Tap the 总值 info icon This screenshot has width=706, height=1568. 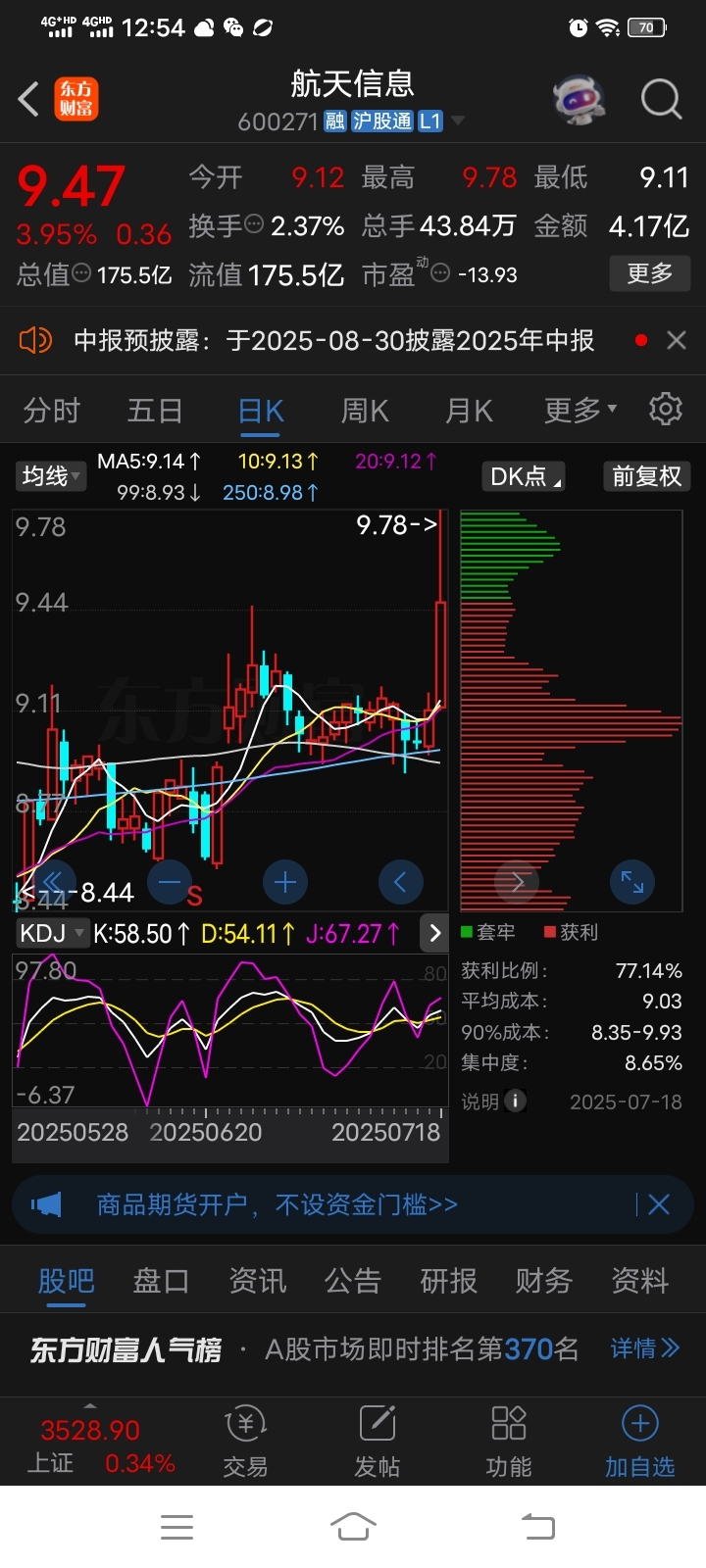tap(81, 274)
